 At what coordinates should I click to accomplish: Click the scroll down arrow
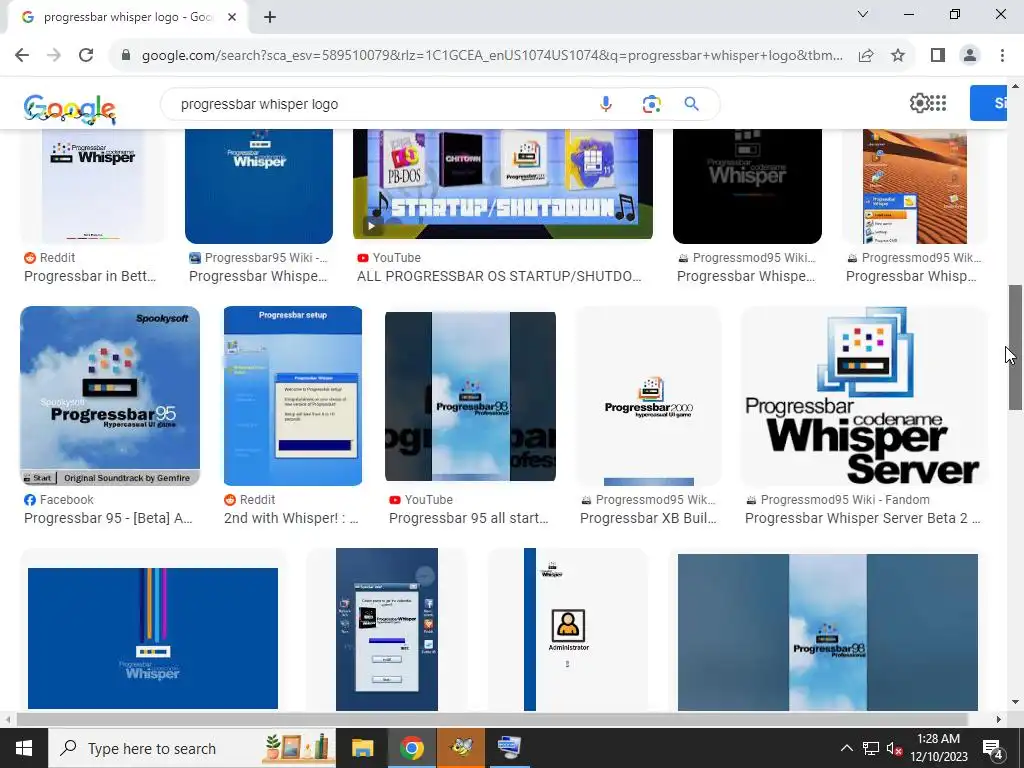coord(1015,702)
